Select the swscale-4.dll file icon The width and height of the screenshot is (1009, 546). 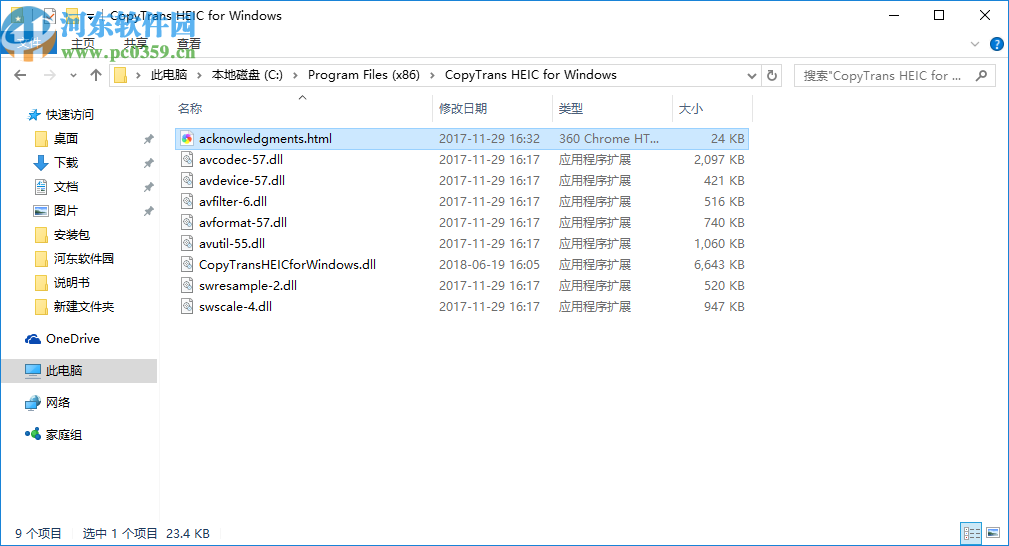pyautogui.click(x=187, y=306)
